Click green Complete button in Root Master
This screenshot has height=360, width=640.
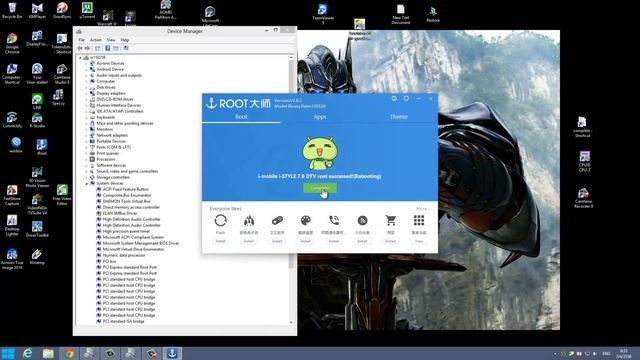coord(320,188)
